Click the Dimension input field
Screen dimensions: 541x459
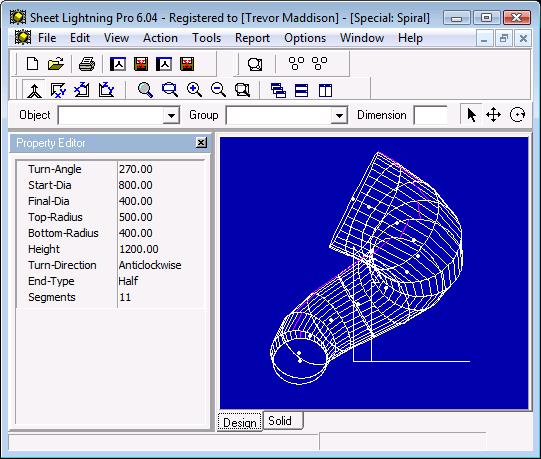coord(431,116)
